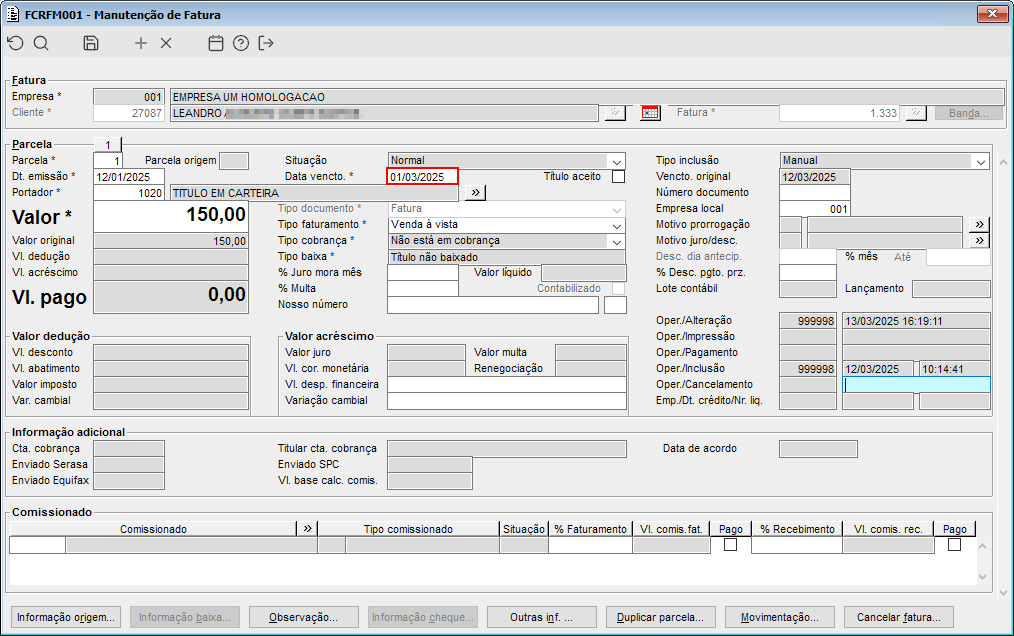Viewport: 1014px width, 636px height.
Task: Open the Situação dropdown showing Normal
Action: point(616,160)
